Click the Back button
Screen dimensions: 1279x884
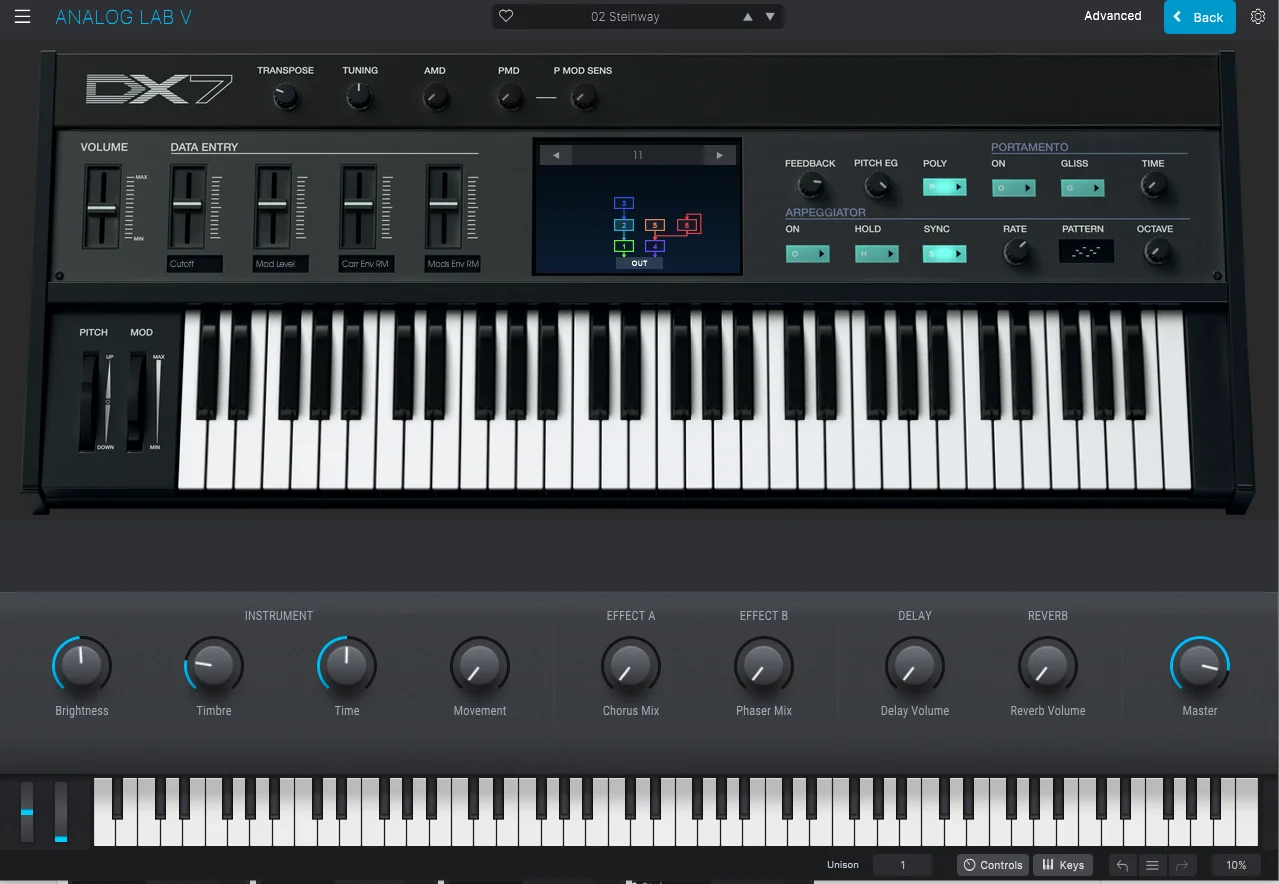(1199, 17)
